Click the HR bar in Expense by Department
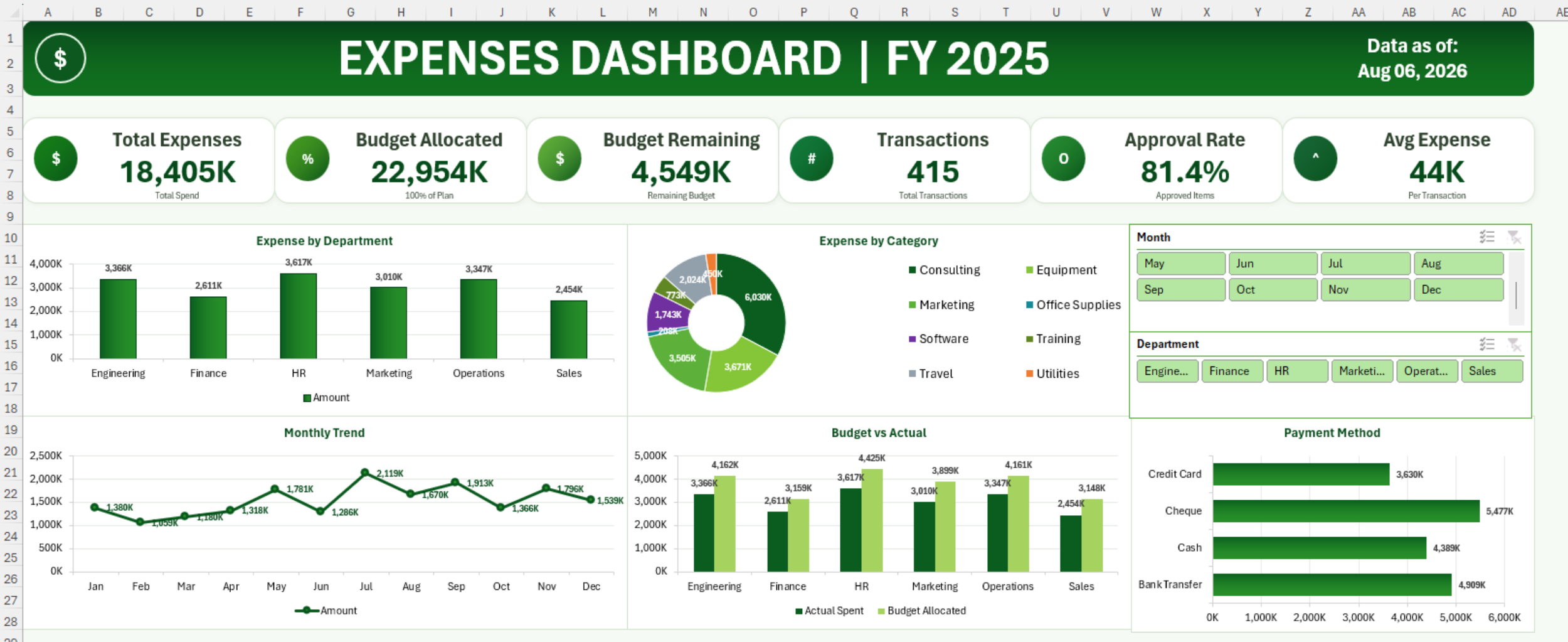 point(299,316)
